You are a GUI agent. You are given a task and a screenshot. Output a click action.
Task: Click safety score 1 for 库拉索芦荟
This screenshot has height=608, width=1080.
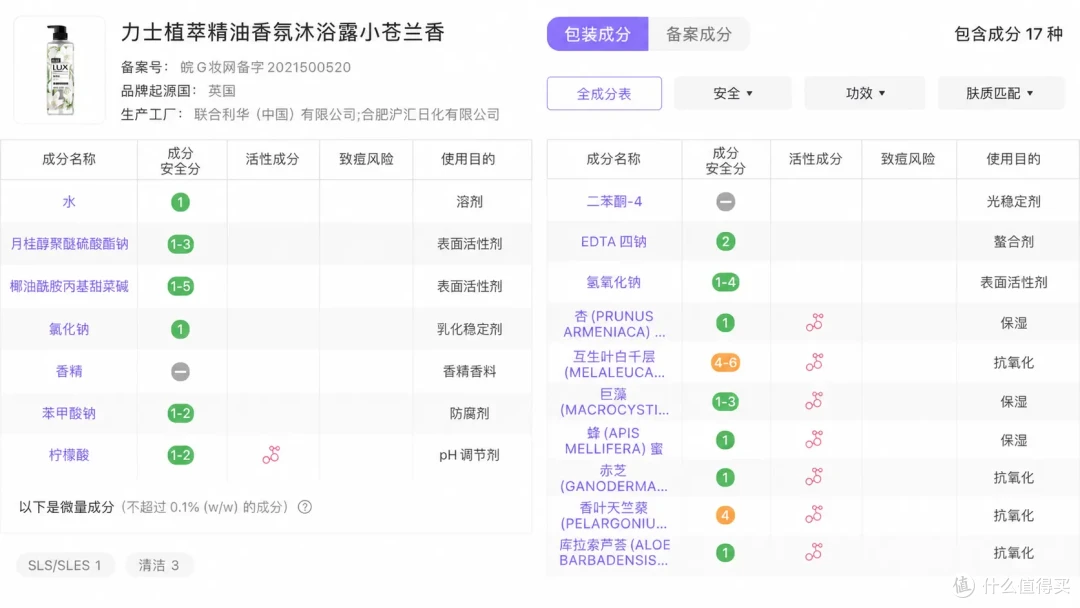(725, 553)
